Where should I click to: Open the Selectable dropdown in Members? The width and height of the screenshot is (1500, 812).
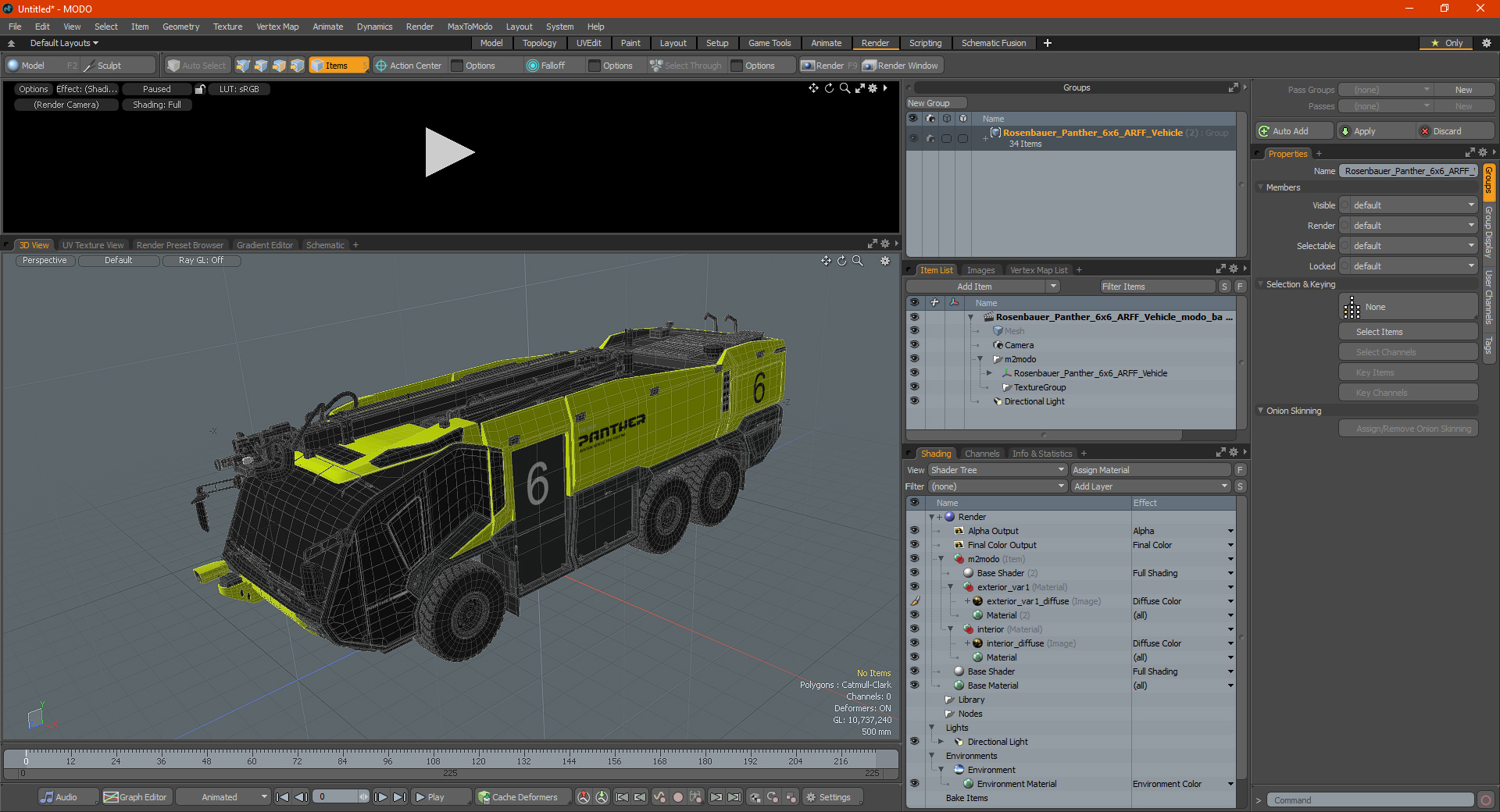coord(1414,246)
